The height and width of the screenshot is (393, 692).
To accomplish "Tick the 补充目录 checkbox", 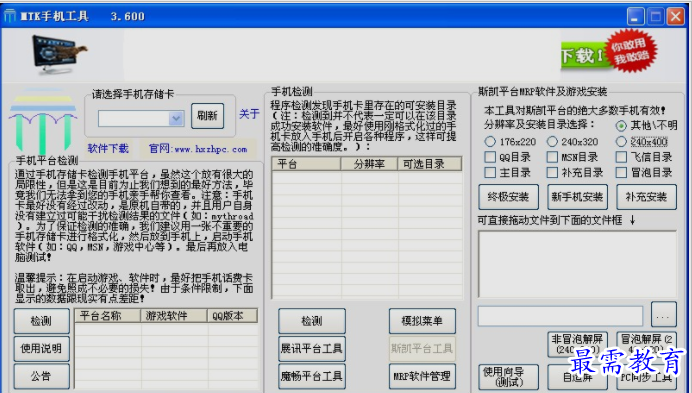I will [552, 173].
